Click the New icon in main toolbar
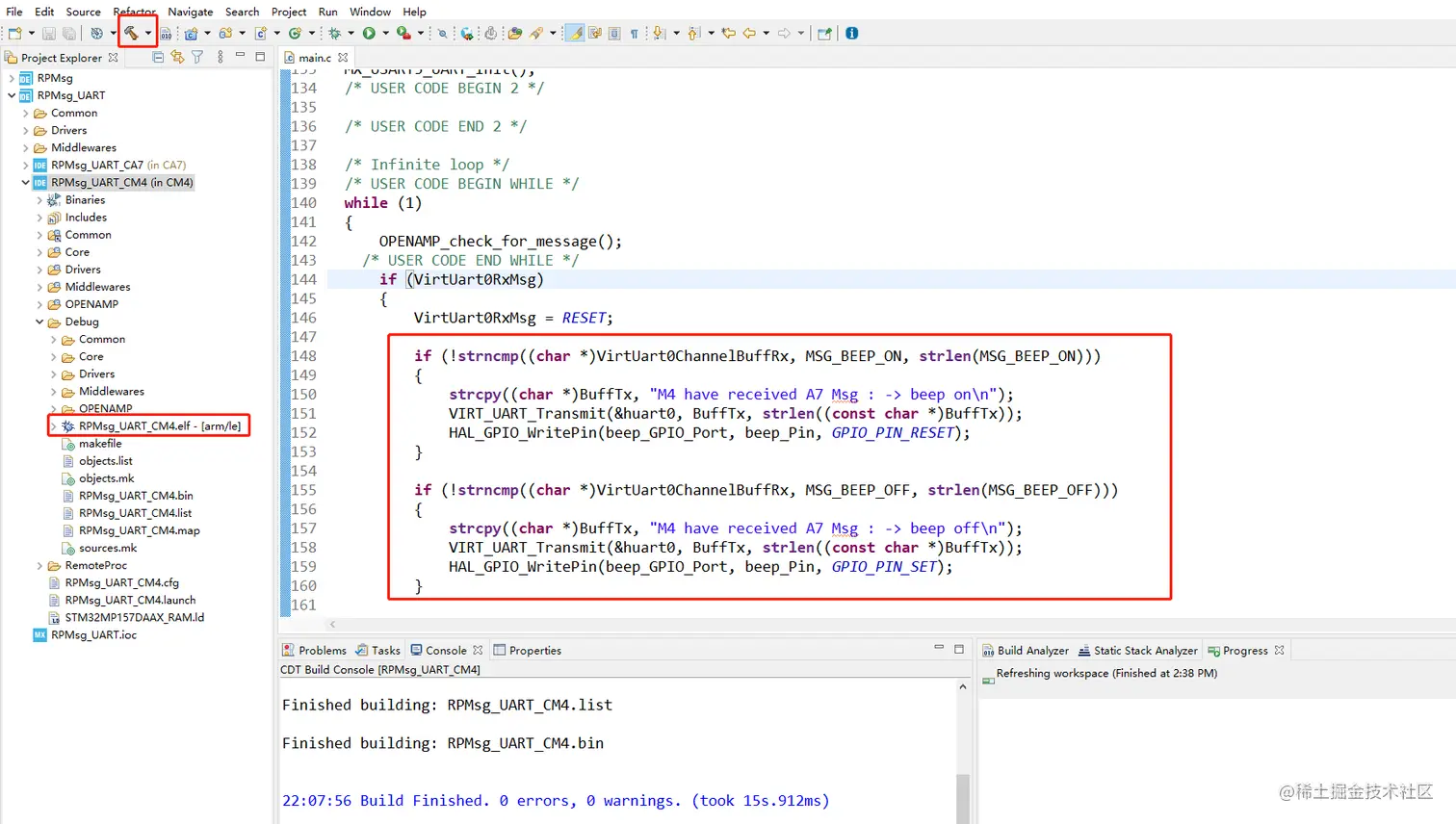1456x824 pixels. [x=14, y=33]
